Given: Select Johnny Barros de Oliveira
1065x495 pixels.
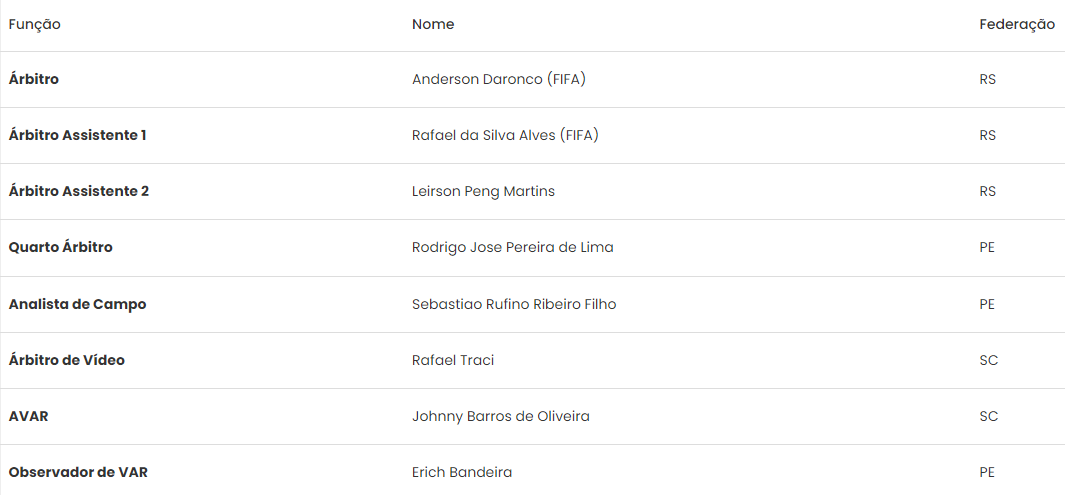Looking at the screenshot, I should pyautogui.click(x=500, y=416).
